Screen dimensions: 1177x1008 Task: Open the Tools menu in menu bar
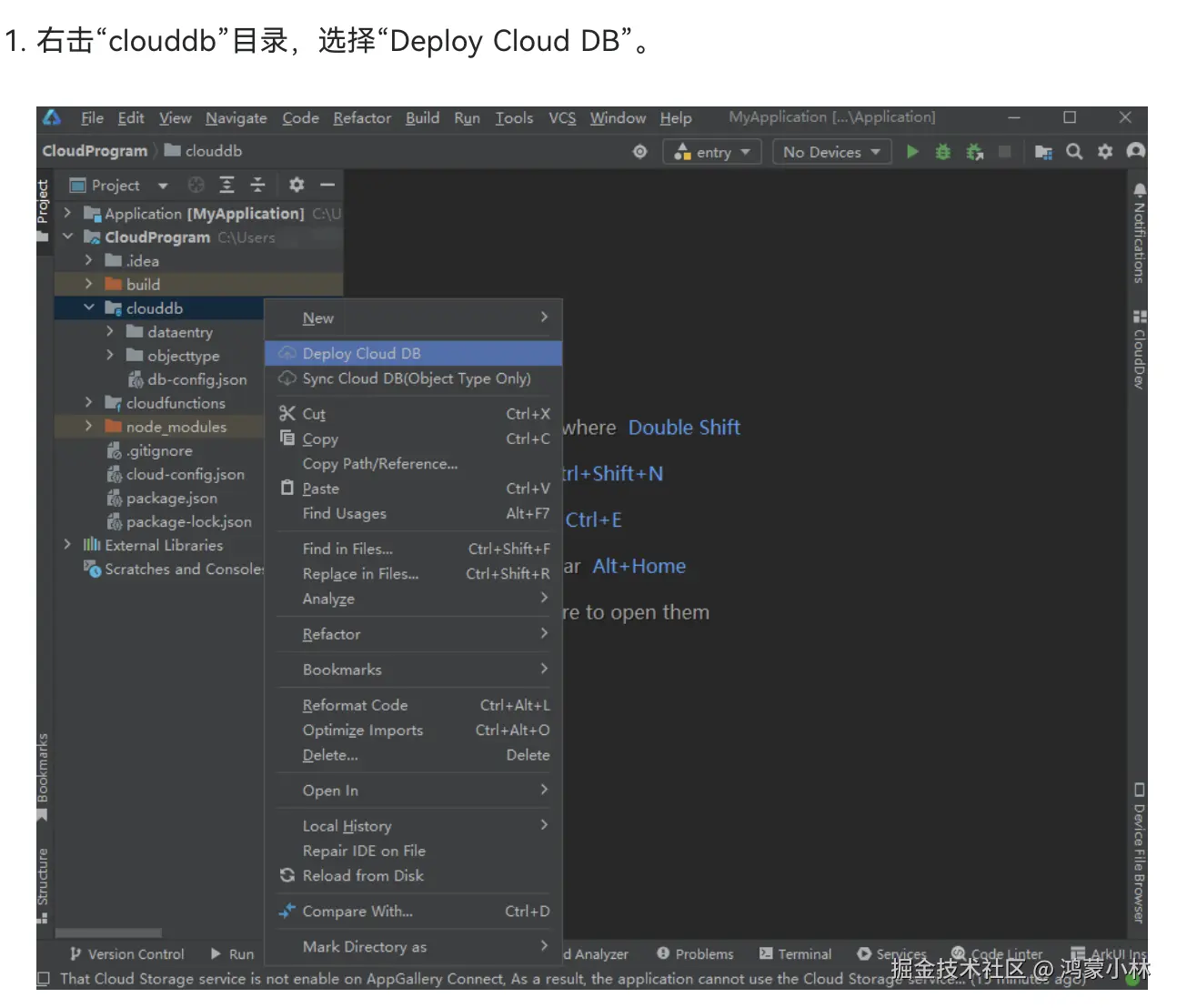[514, 118]
